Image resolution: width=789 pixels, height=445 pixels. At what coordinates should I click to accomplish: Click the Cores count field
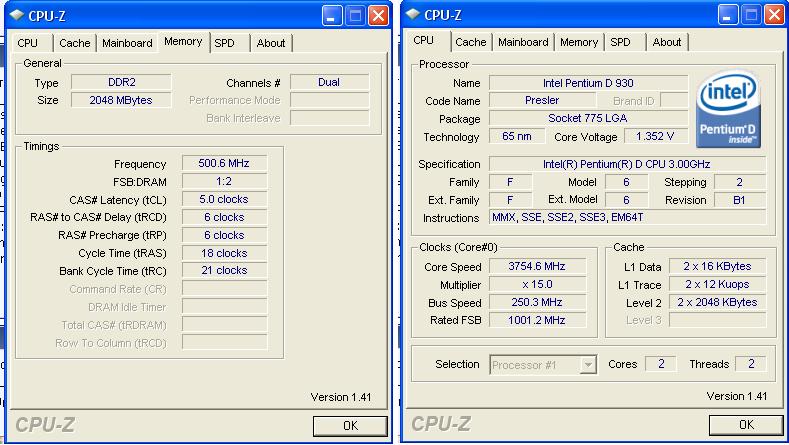pos(661,364)
